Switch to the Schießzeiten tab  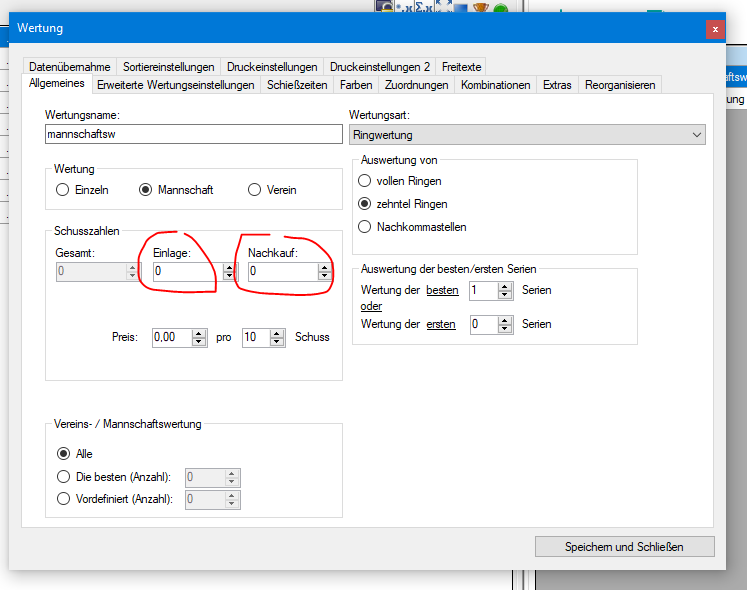pyautogui.click(x=297, y=85)
